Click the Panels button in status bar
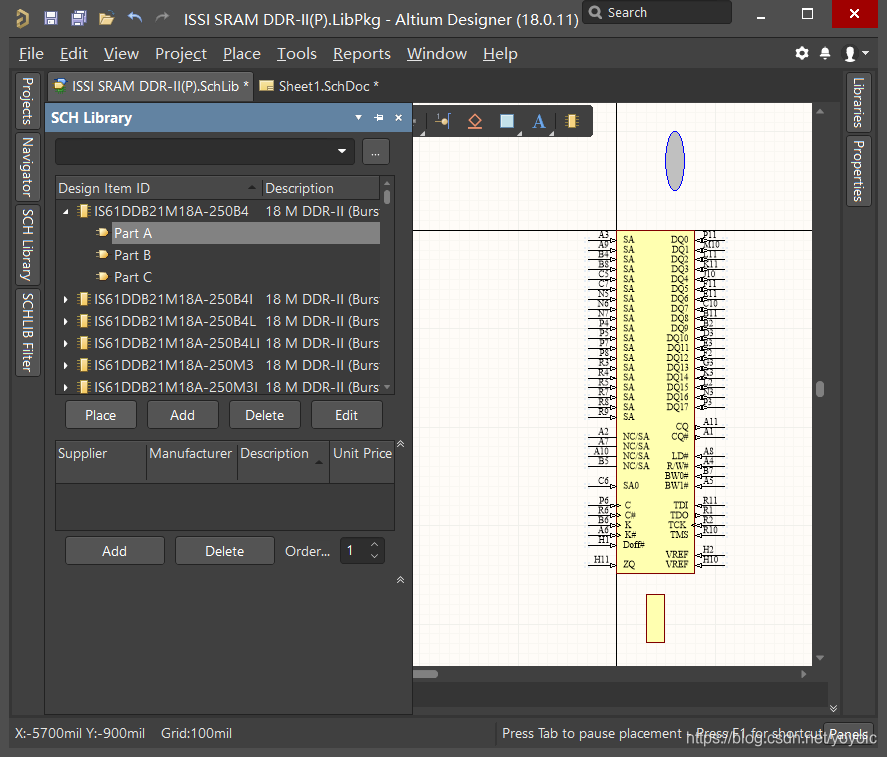This screenshot has height=757, width=887. 849,734
